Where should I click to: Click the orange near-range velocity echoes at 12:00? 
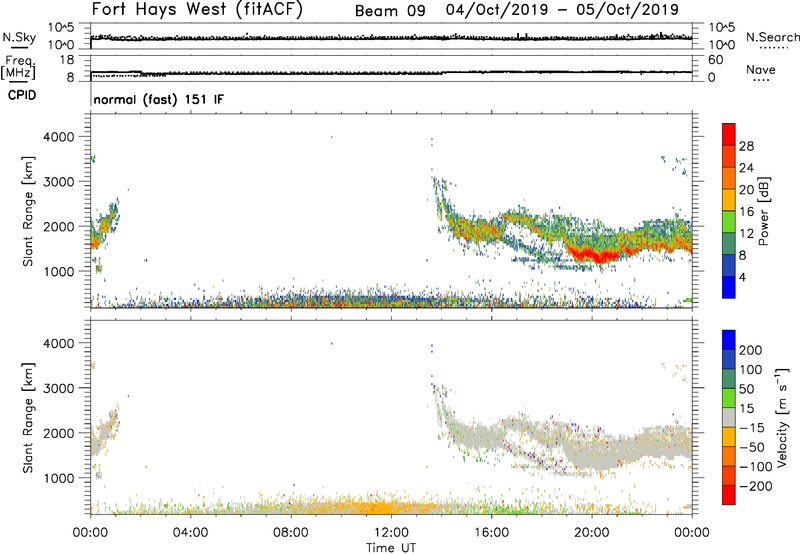pyautogui.click(x=385, y=508)
